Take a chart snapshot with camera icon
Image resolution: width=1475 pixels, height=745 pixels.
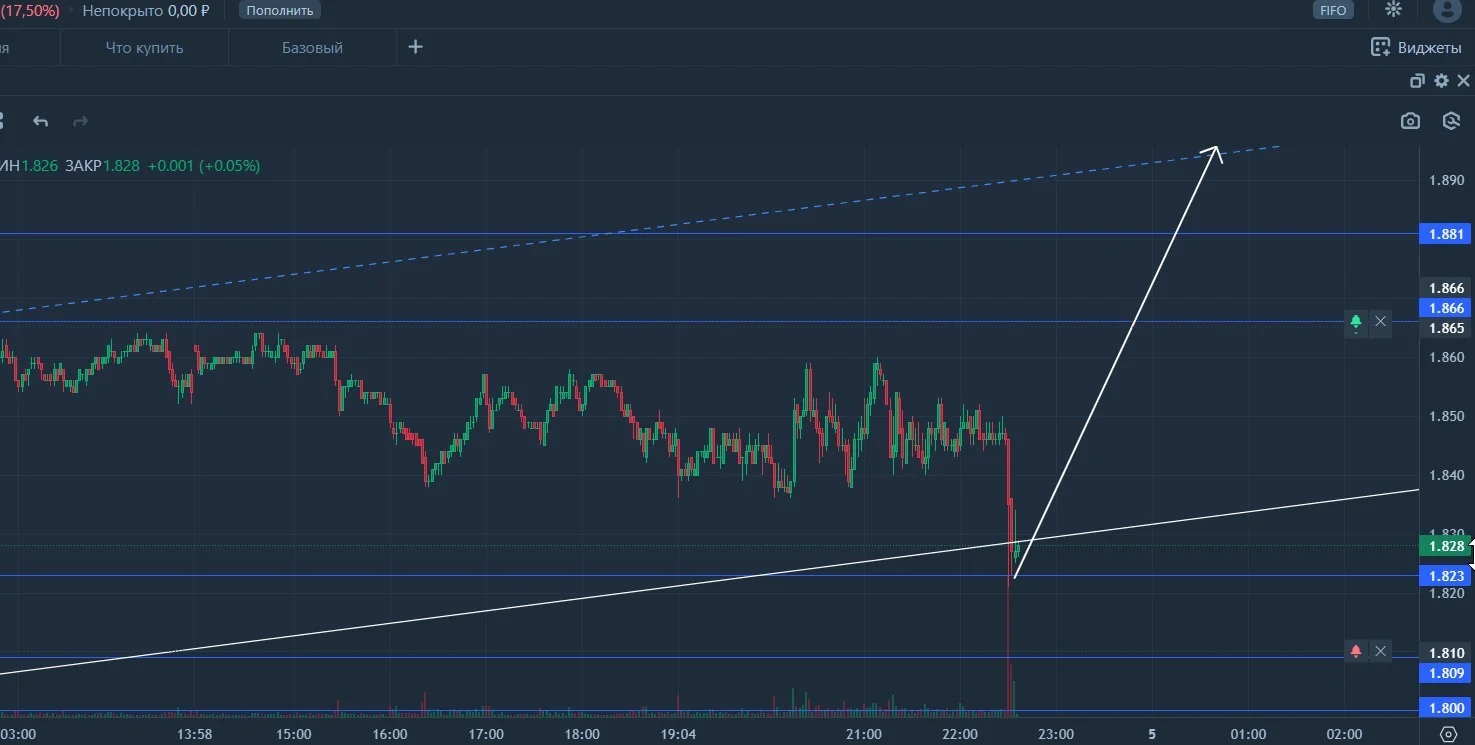(x=1410, y=121)
